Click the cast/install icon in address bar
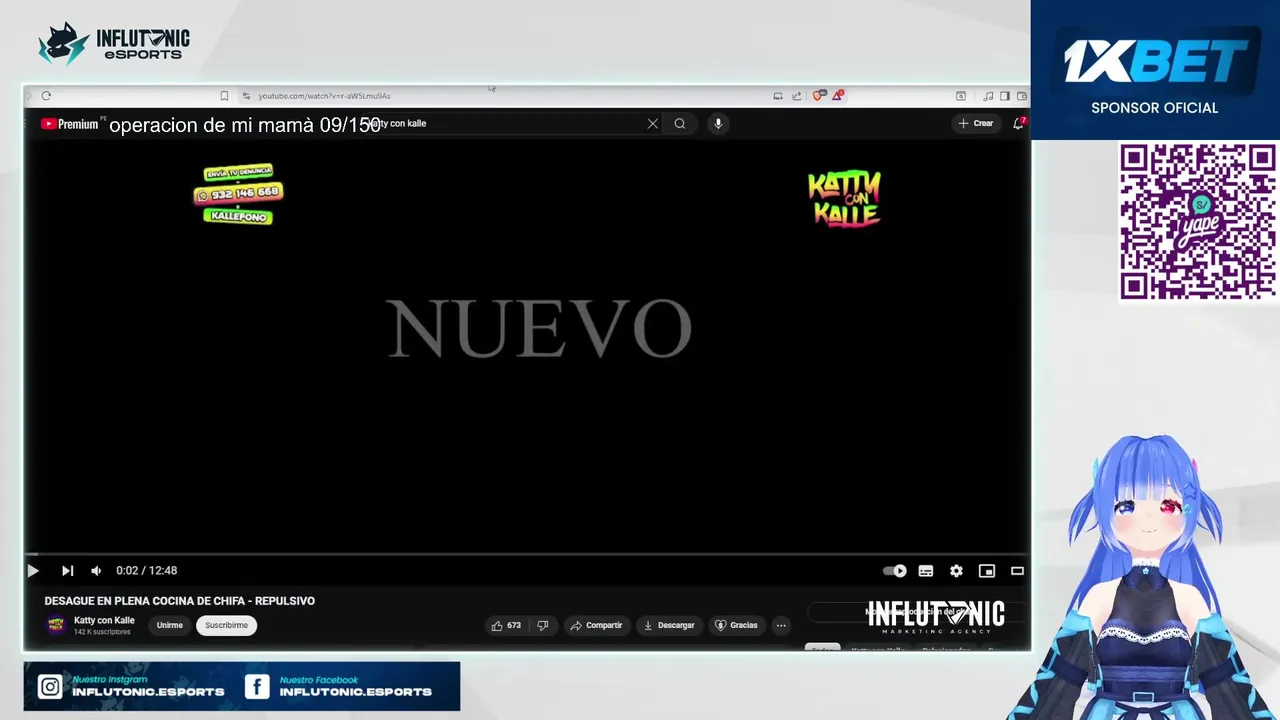This screenshot has height=720, width=1280. (777, 96)
